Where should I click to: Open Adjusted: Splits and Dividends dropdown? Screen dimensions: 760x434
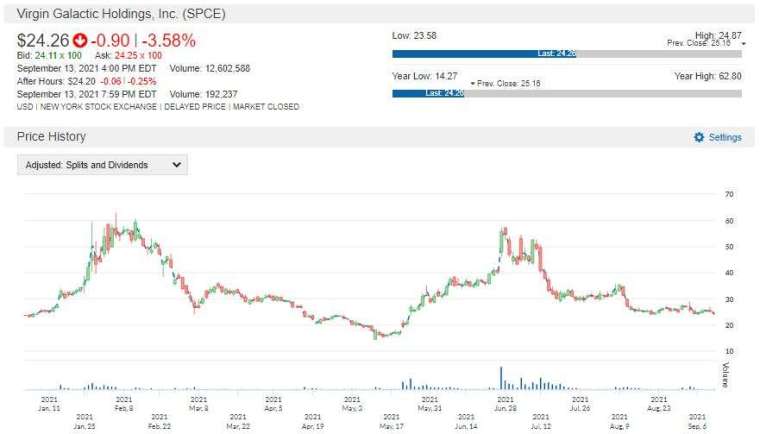(102, 165)
